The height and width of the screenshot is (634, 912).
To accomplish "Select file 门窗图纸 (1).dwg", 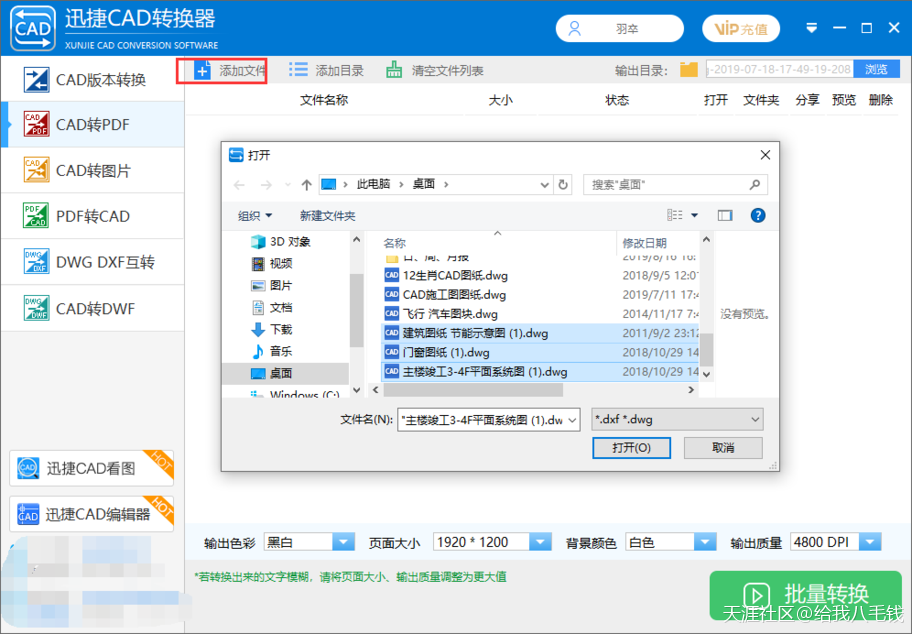I will [540, 352].
